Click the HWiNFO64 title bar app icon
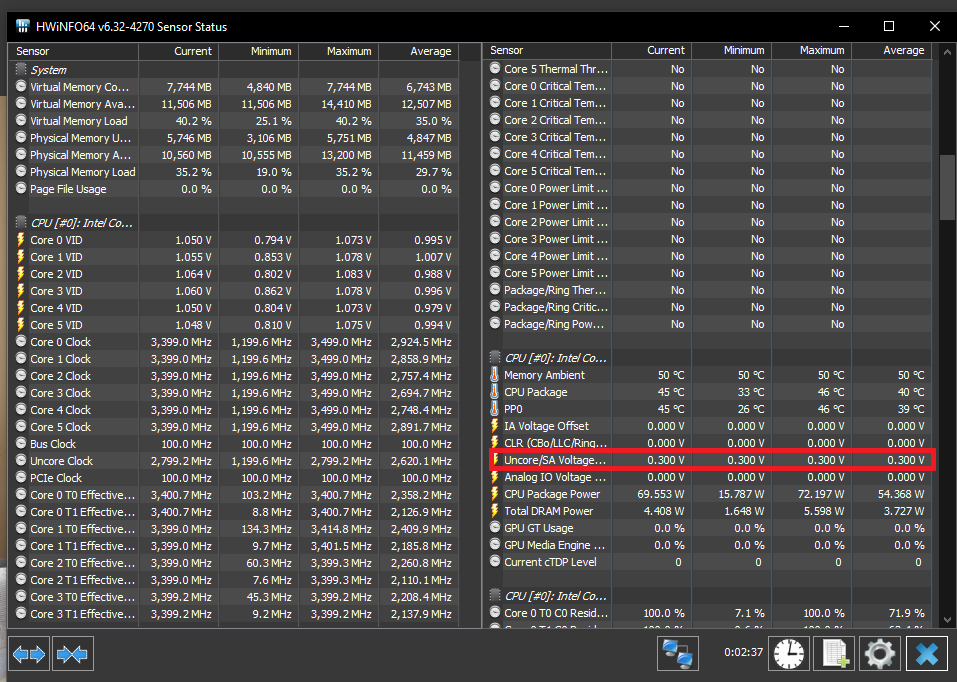Screen dimensions: 957x682 coord(23,26)
